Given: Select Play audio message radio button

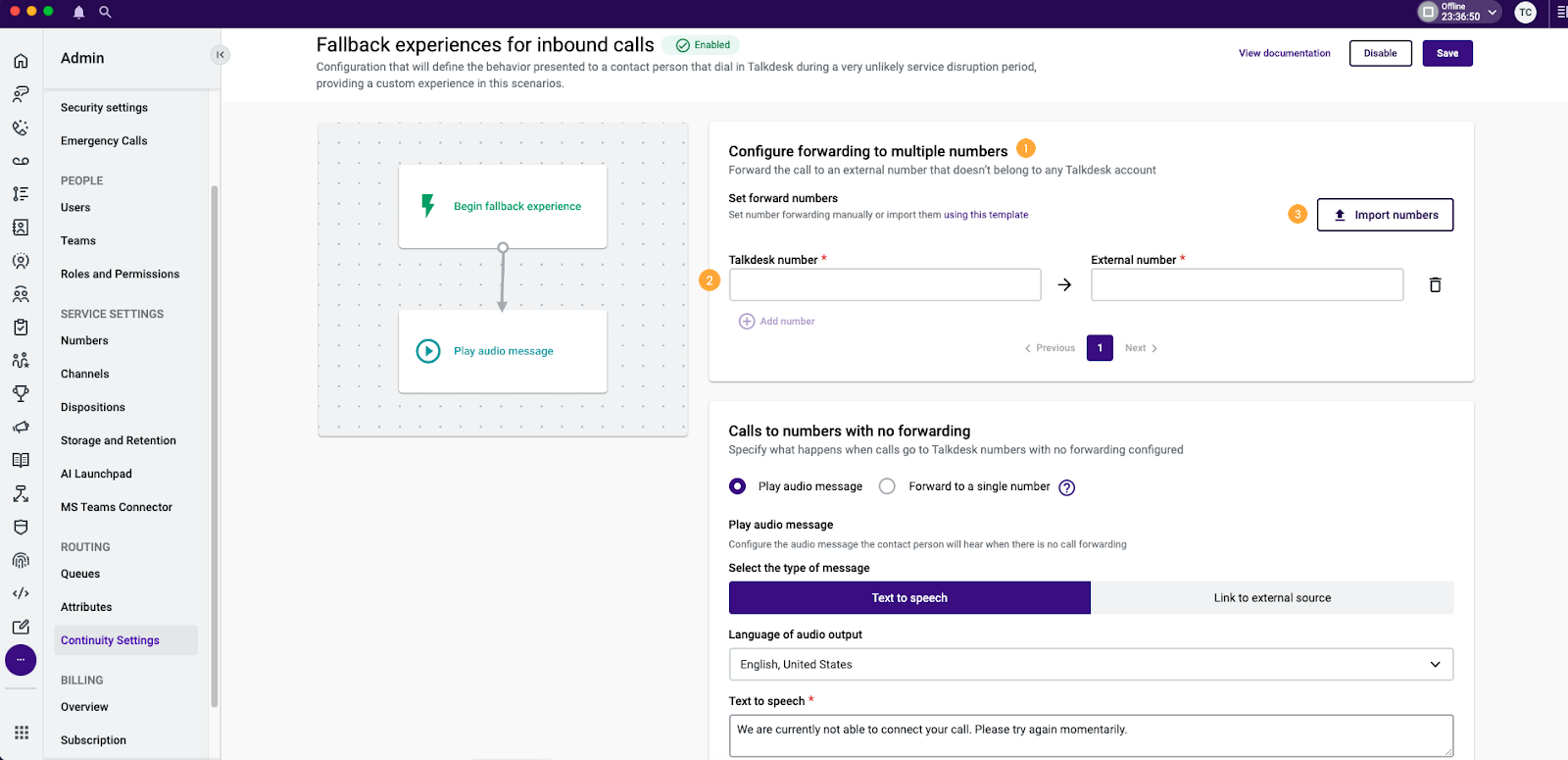Looking at the screenshot, I should click(x=738, y=486).
